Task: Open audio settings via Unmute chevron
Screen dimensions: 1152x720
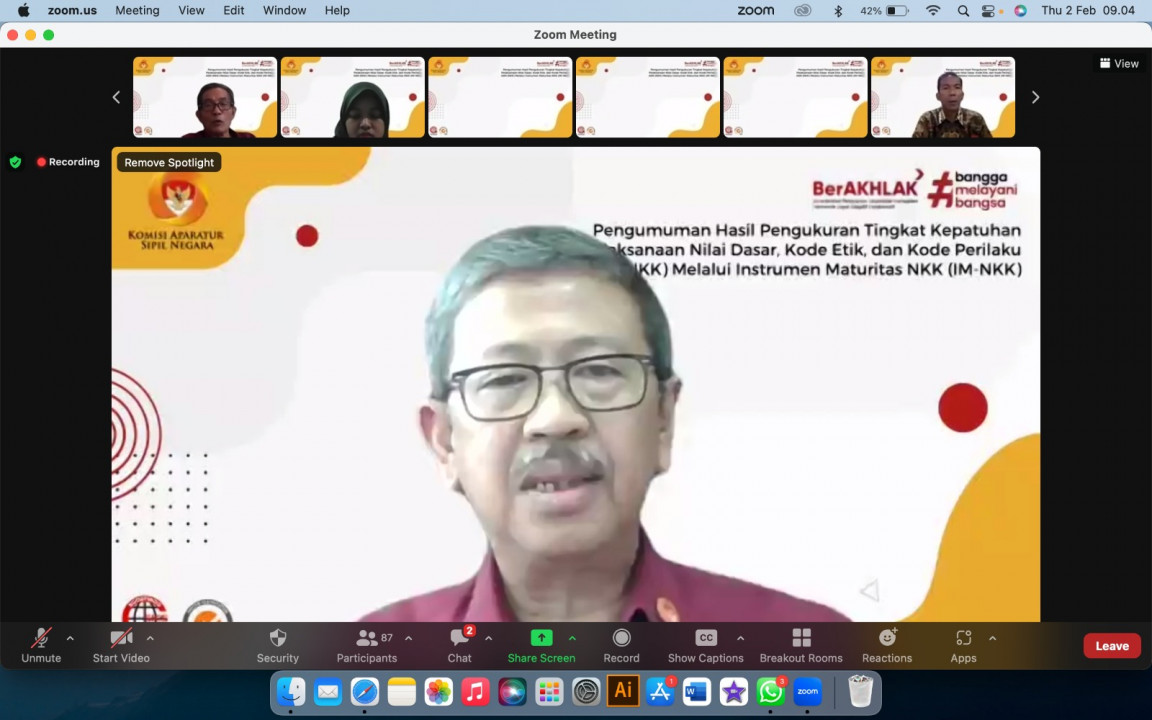Action: click(69, 638)
